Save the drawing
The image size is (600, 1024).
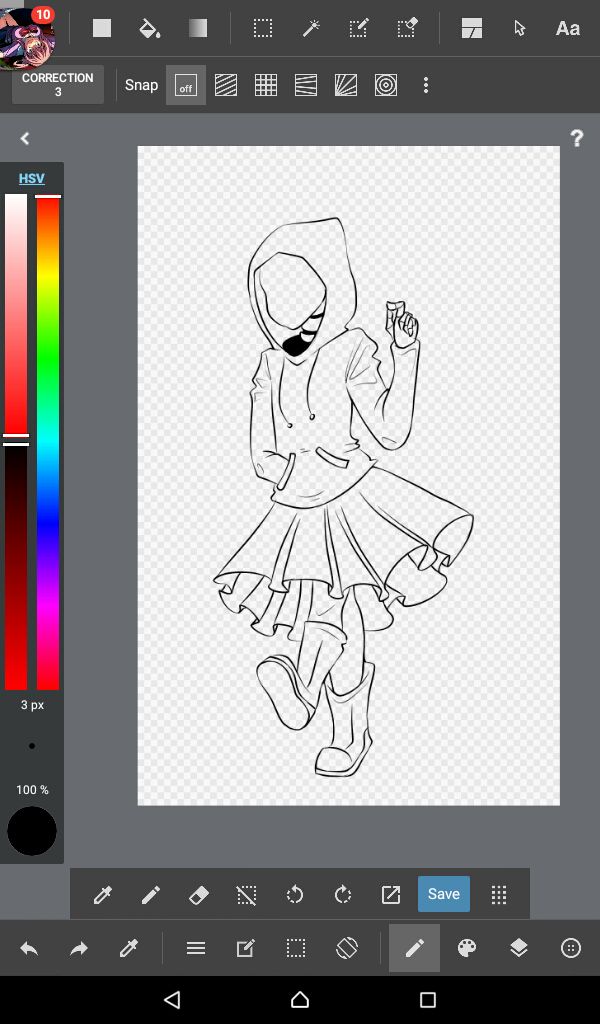coord(444,894)
